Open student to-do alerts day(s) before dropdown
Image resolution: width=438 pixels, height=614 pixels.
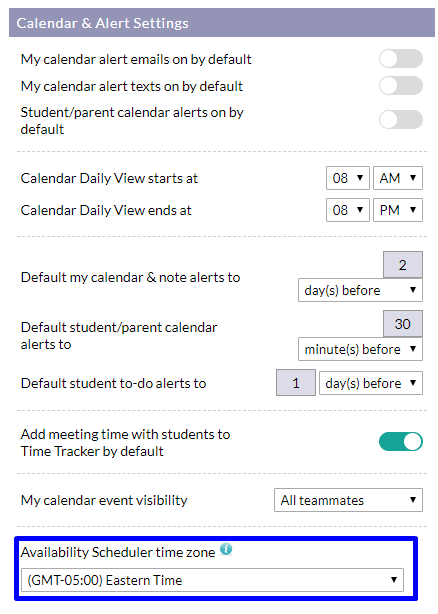click(371, 383)
